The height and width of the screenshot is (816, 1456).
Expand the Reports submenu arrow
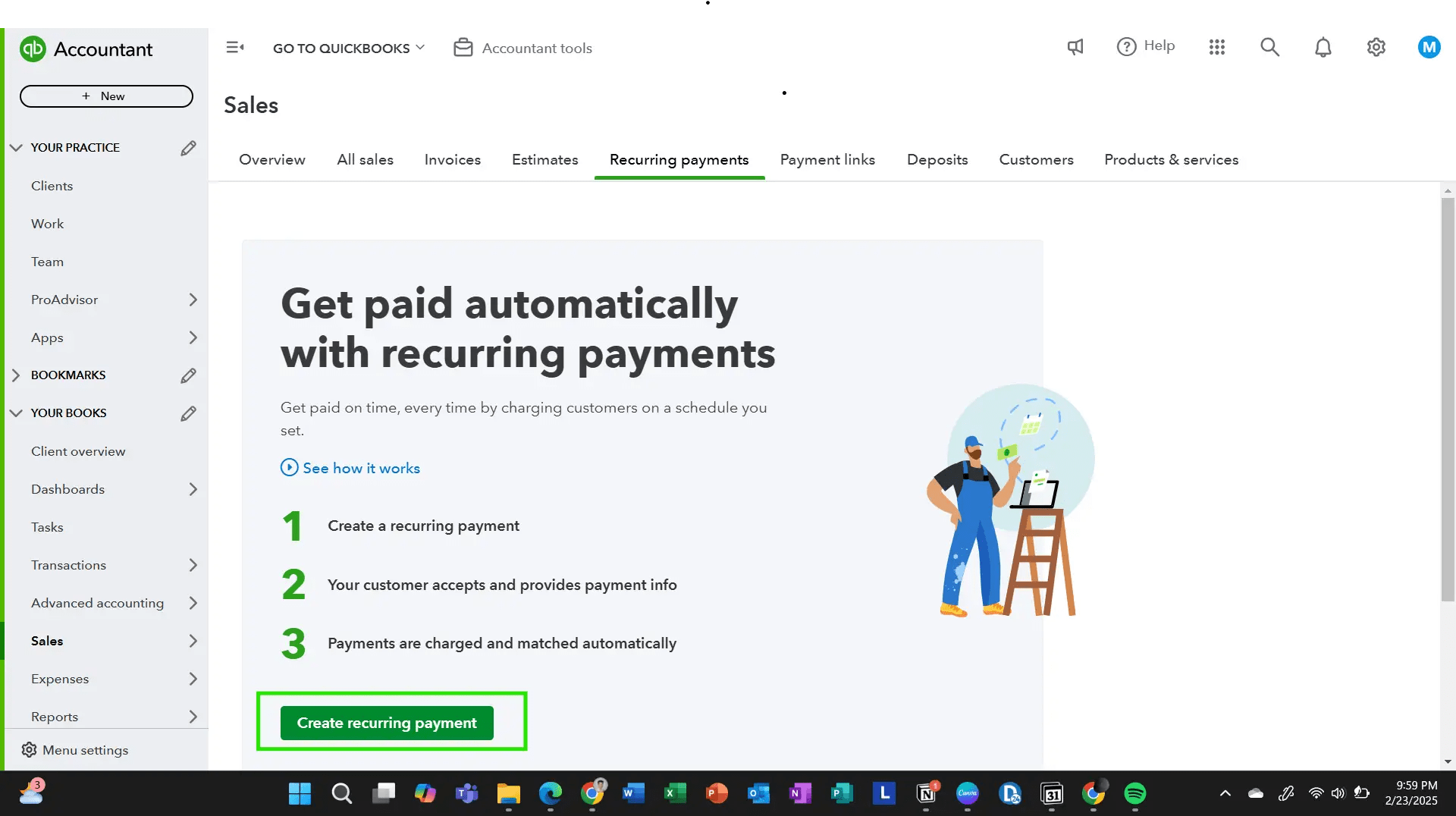[x=193, y=717]
